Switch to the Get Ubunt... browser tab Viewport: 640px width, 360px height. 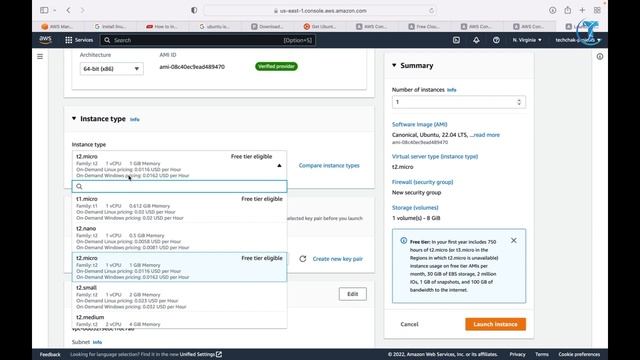pos(320,27)
